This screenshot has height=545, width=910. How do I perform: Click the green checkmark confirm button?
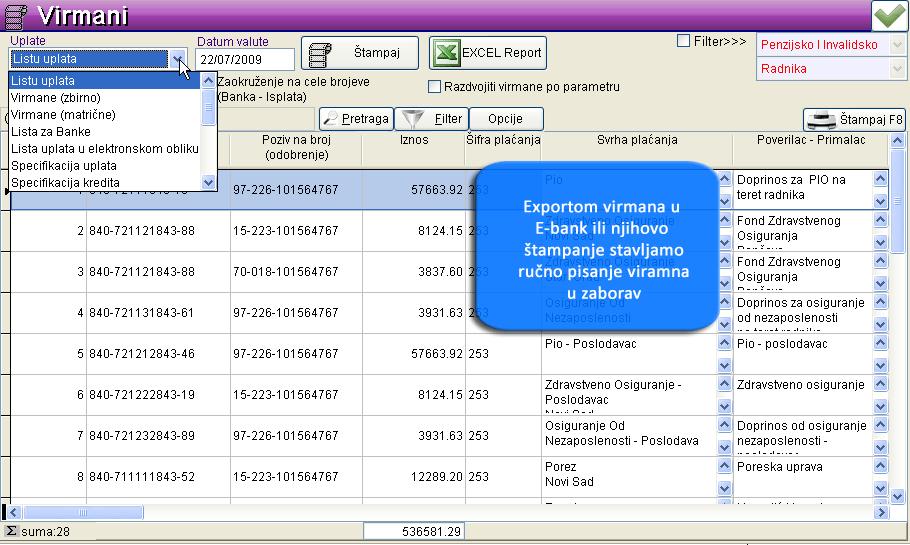887,16
